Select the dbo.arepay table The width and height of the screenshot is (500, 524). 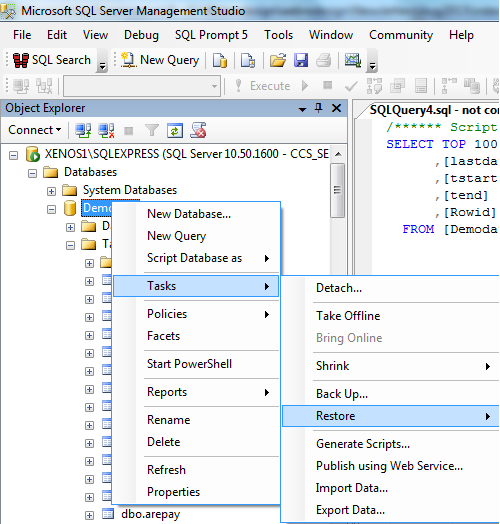point(150,514)
